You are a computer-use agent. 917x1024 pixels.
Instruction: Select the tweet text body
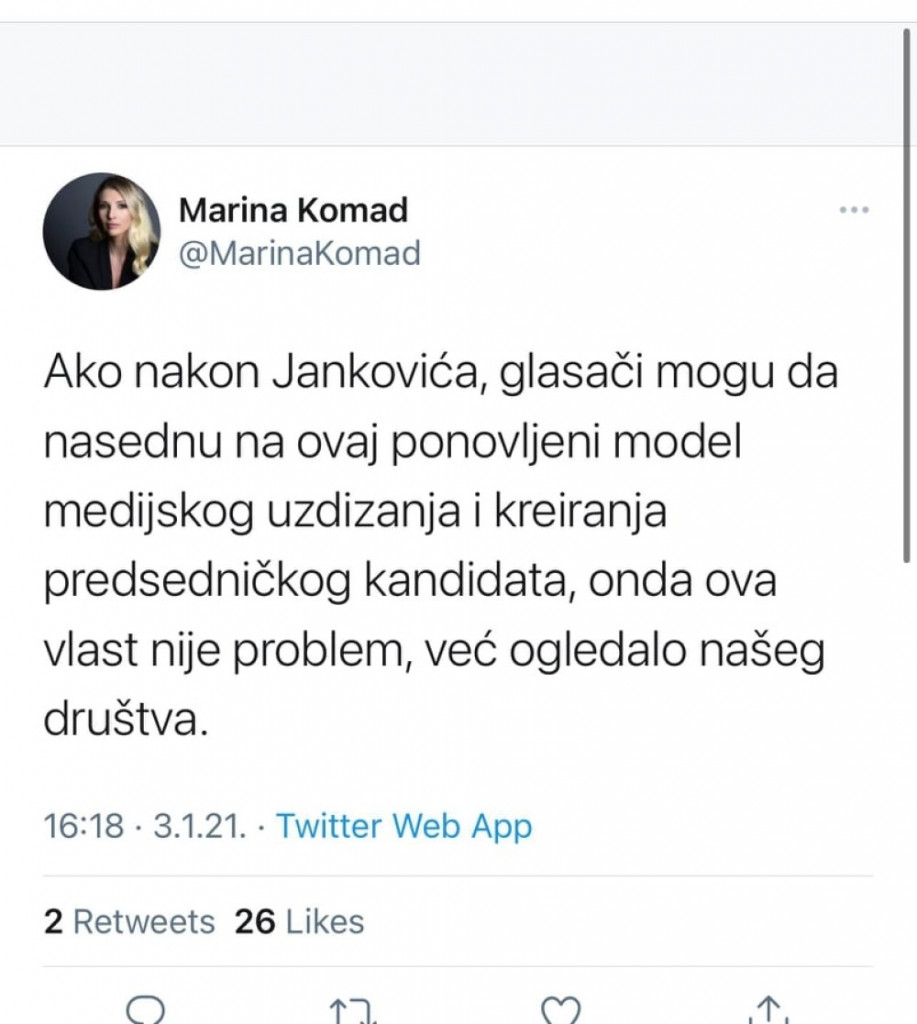(x=440, y=540)
